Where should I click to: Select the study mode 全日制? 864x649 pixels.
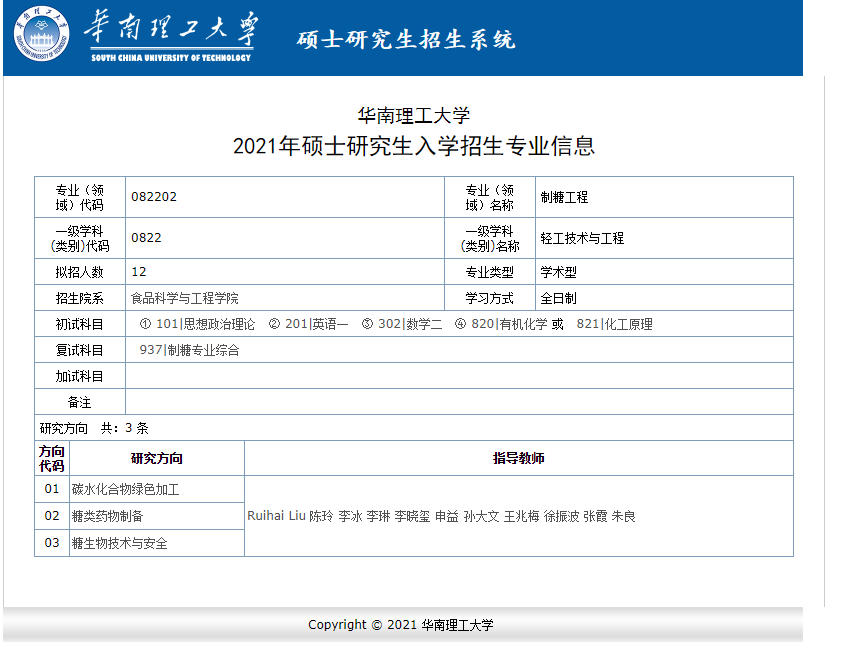[558, 298]
